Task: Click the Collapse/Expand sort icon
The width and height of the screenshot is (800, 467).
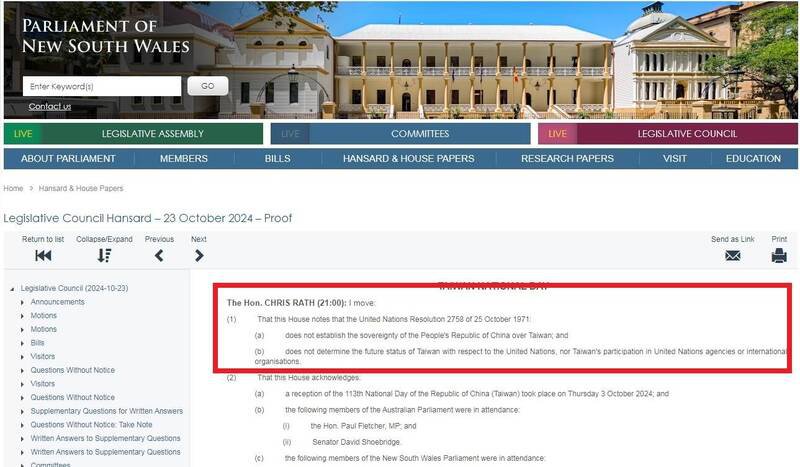Action: tap(104, 255)
